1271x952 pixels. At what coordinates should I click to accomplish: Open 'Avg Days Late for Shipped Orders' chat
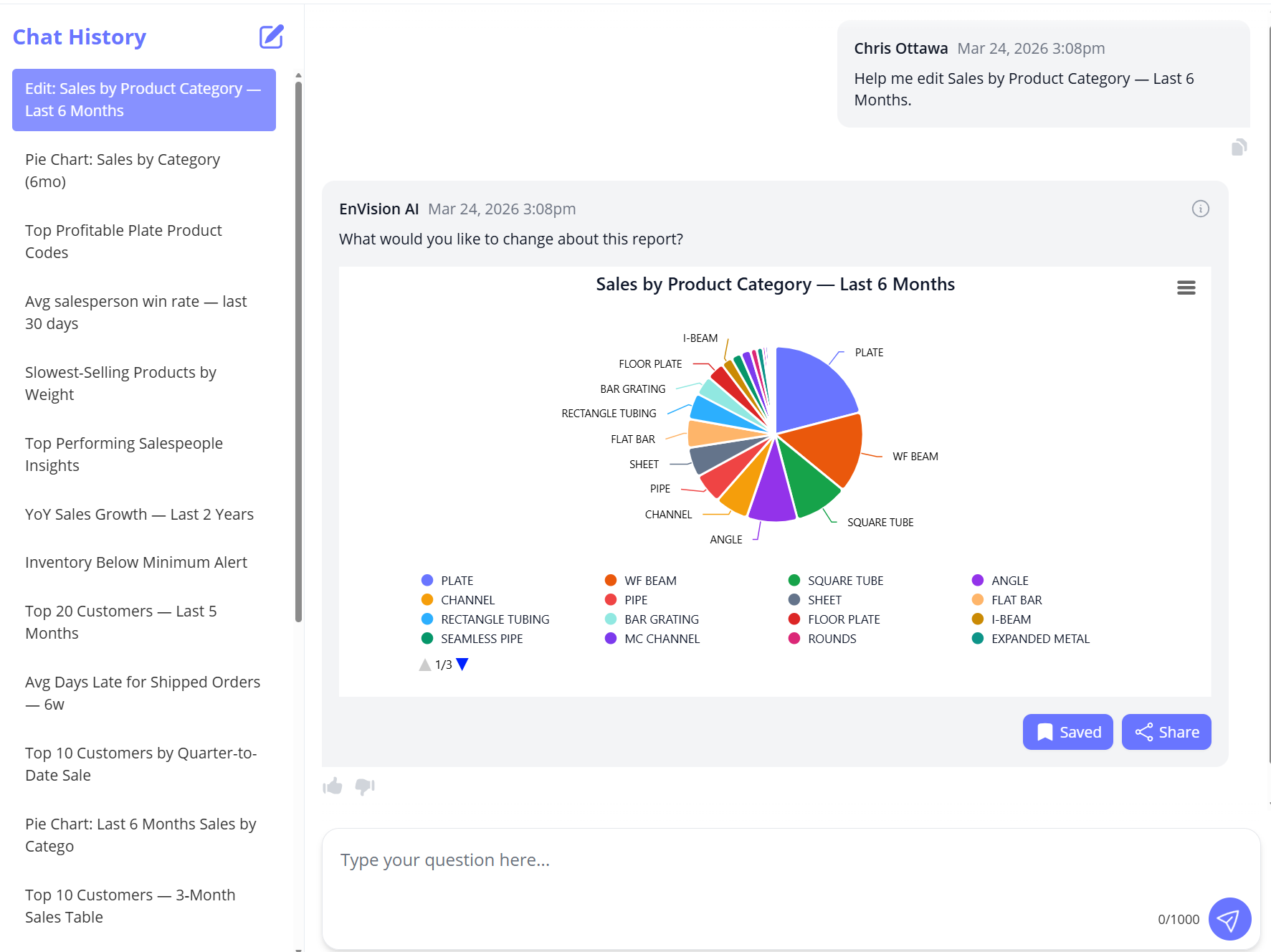[x=144, y=693]
